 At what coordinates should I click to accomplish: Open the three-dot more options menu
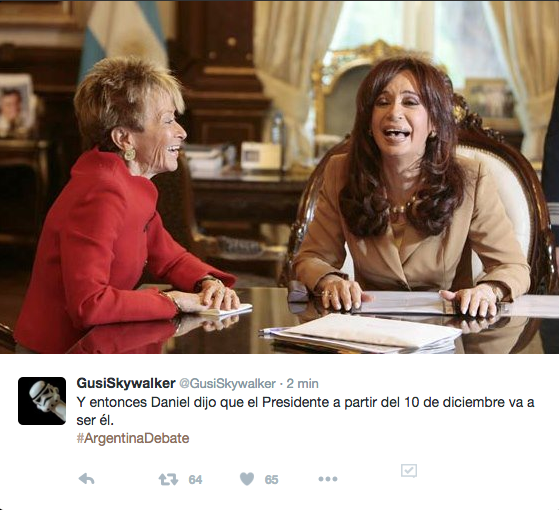(328, 479)
